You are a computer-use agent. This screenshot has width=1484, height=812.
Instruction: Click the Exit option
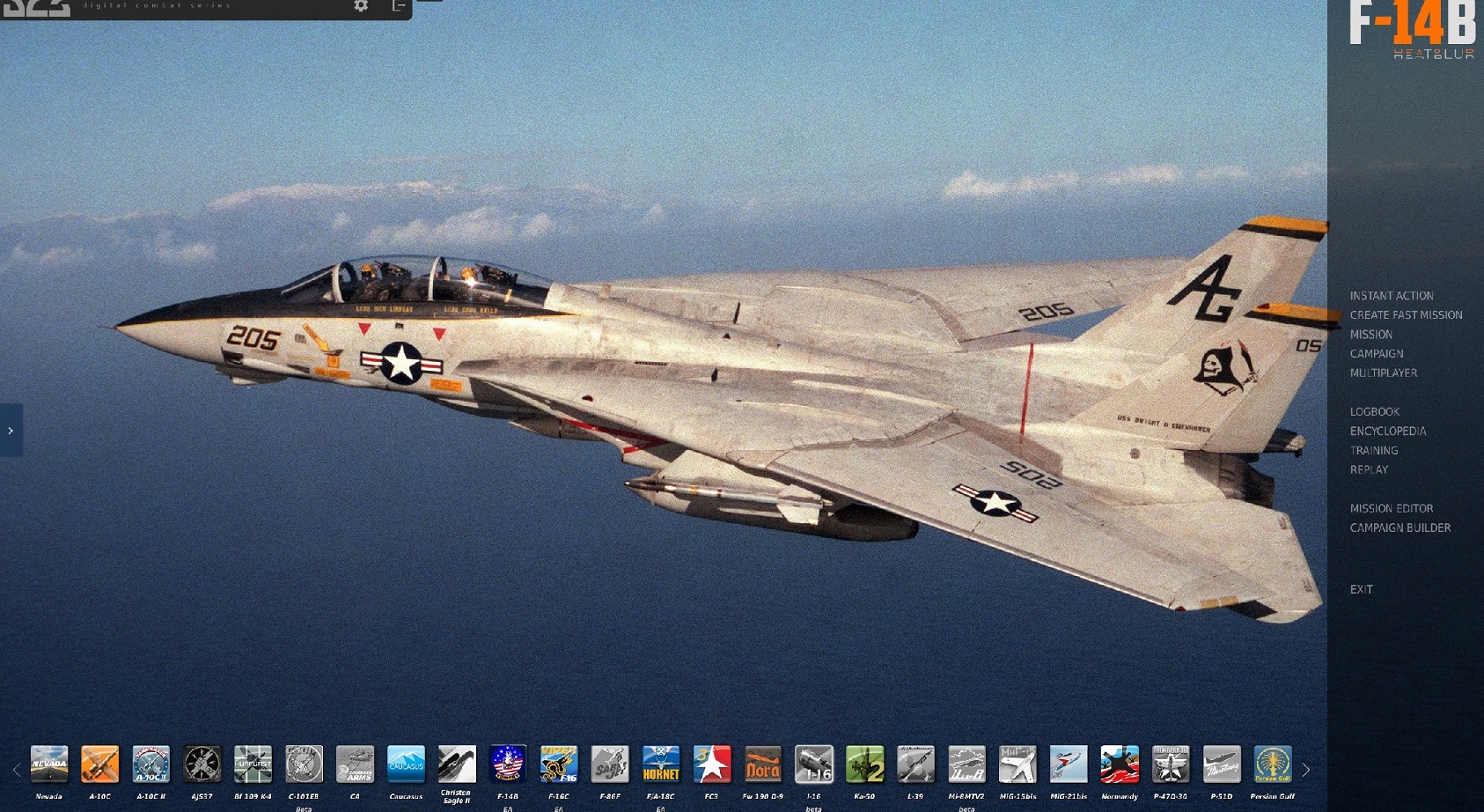click(1361, 590)
